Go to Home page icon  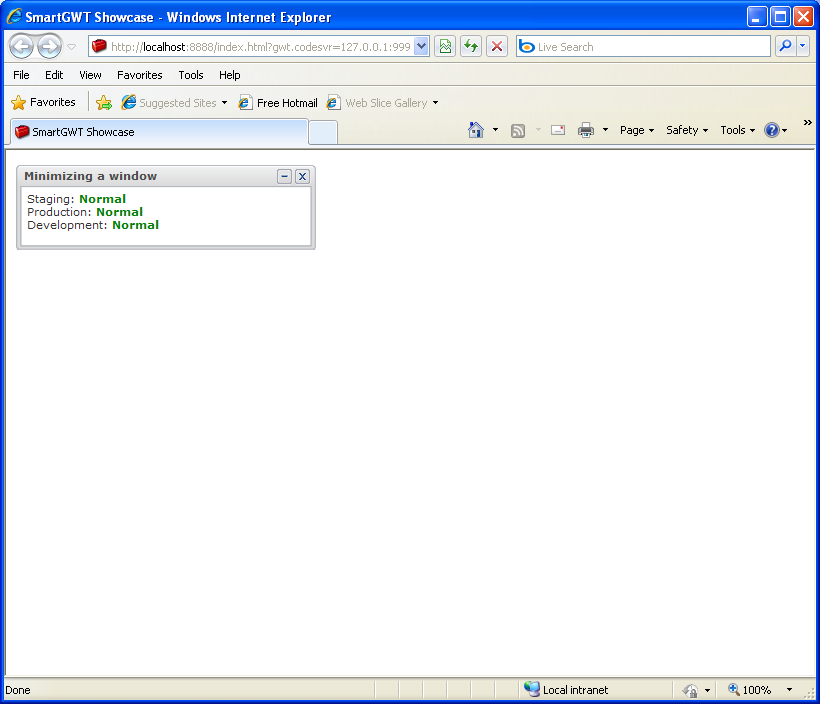point(476,130)
